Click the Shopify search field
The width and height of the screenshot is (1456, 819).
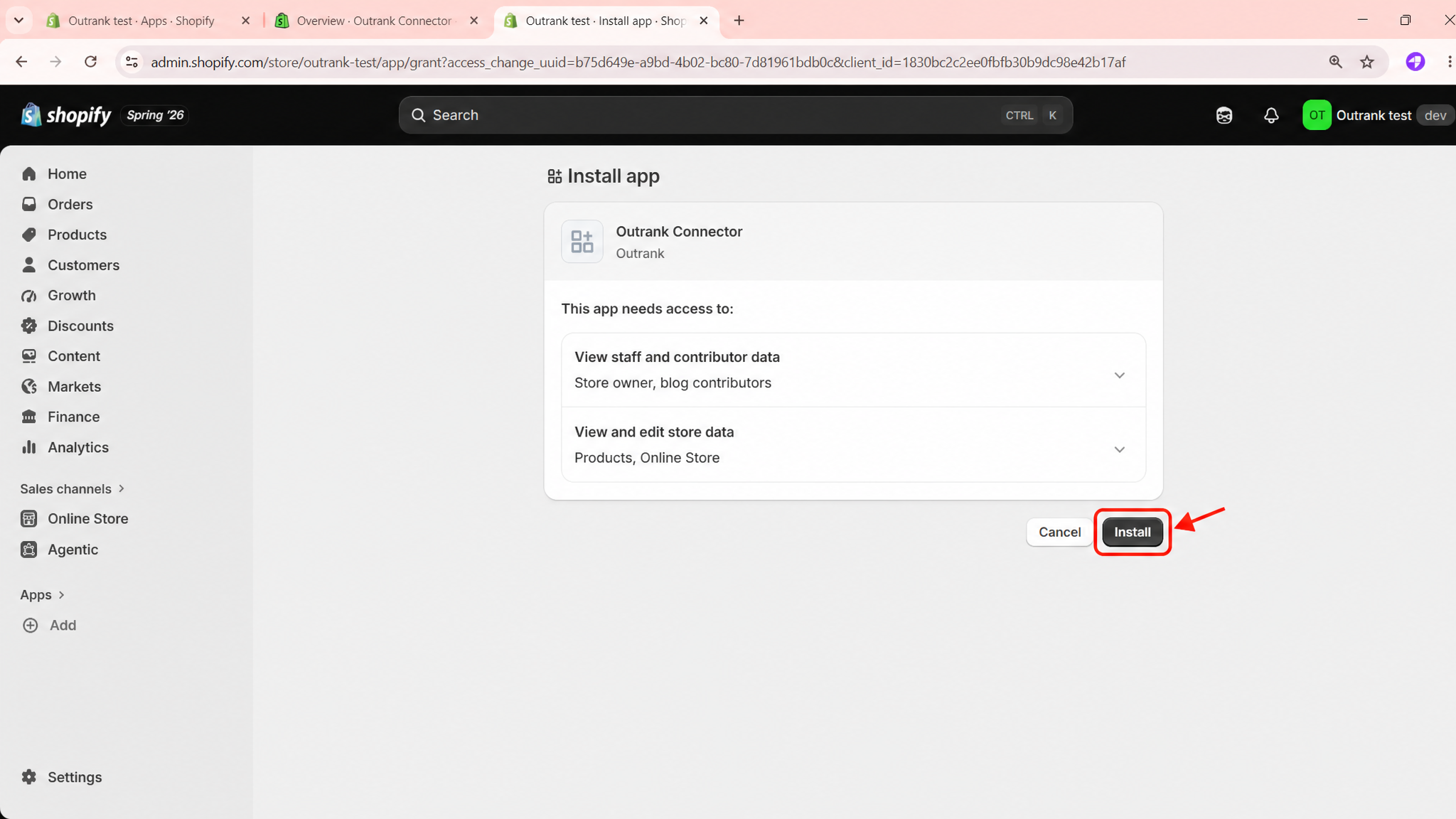click(x=735, y=115)
